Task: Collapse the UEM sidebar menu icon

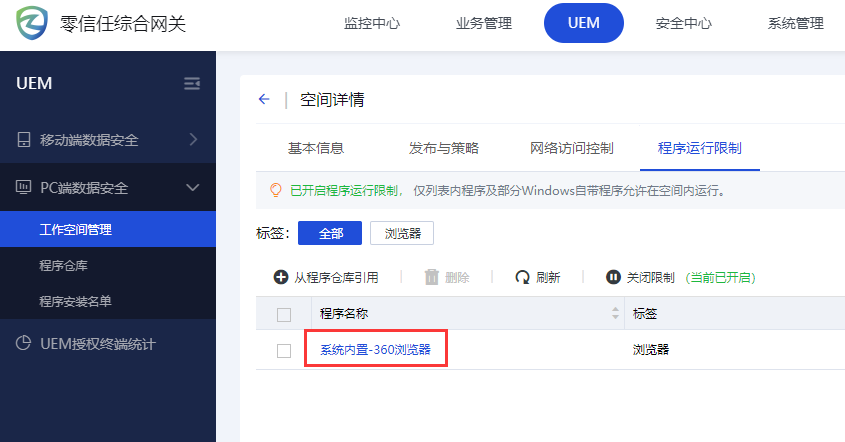Action: point(192,84)
